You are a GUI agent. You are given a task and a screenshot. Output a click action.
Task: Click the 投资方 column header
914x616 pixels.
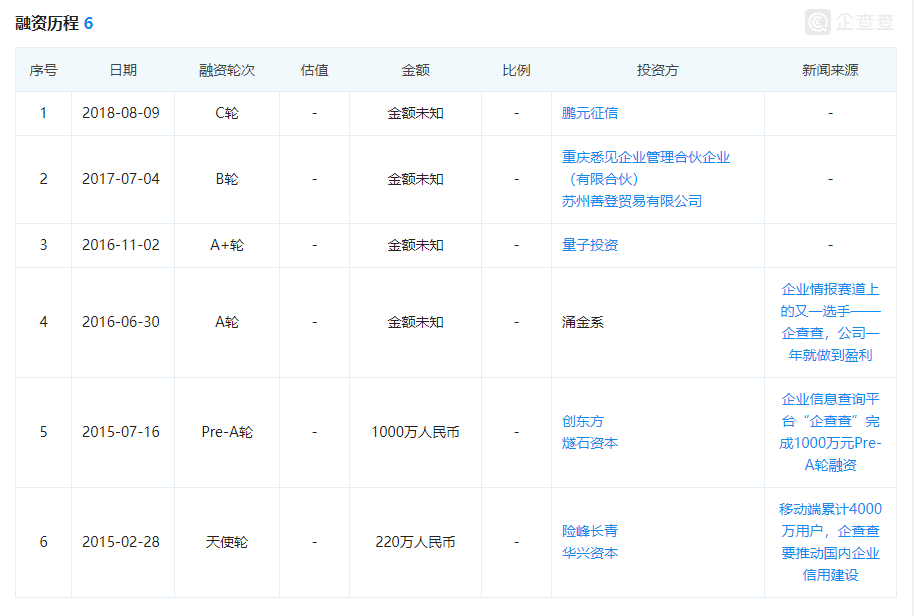658,70
